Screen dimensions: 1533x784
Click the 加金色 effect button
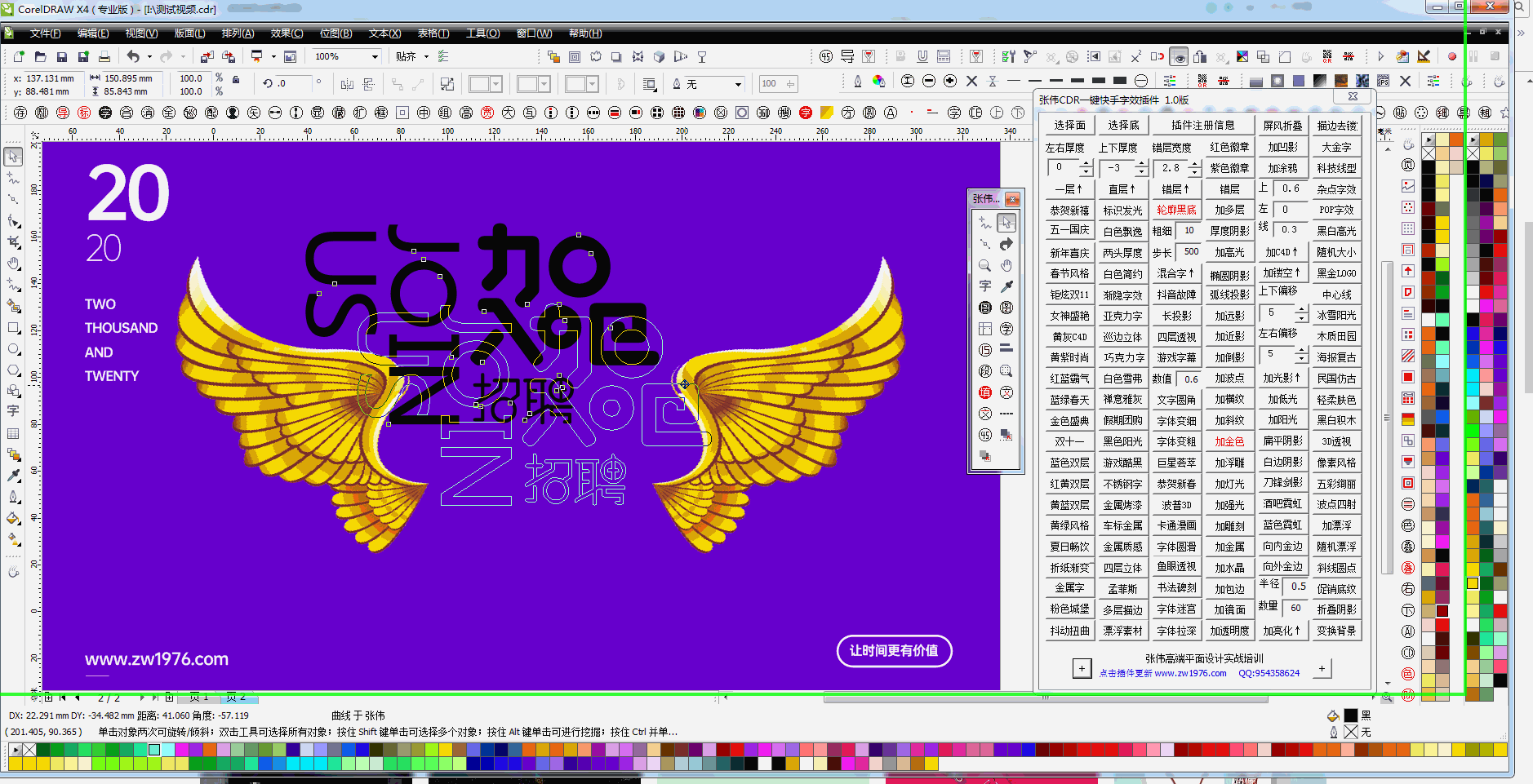coord(1229,441)
